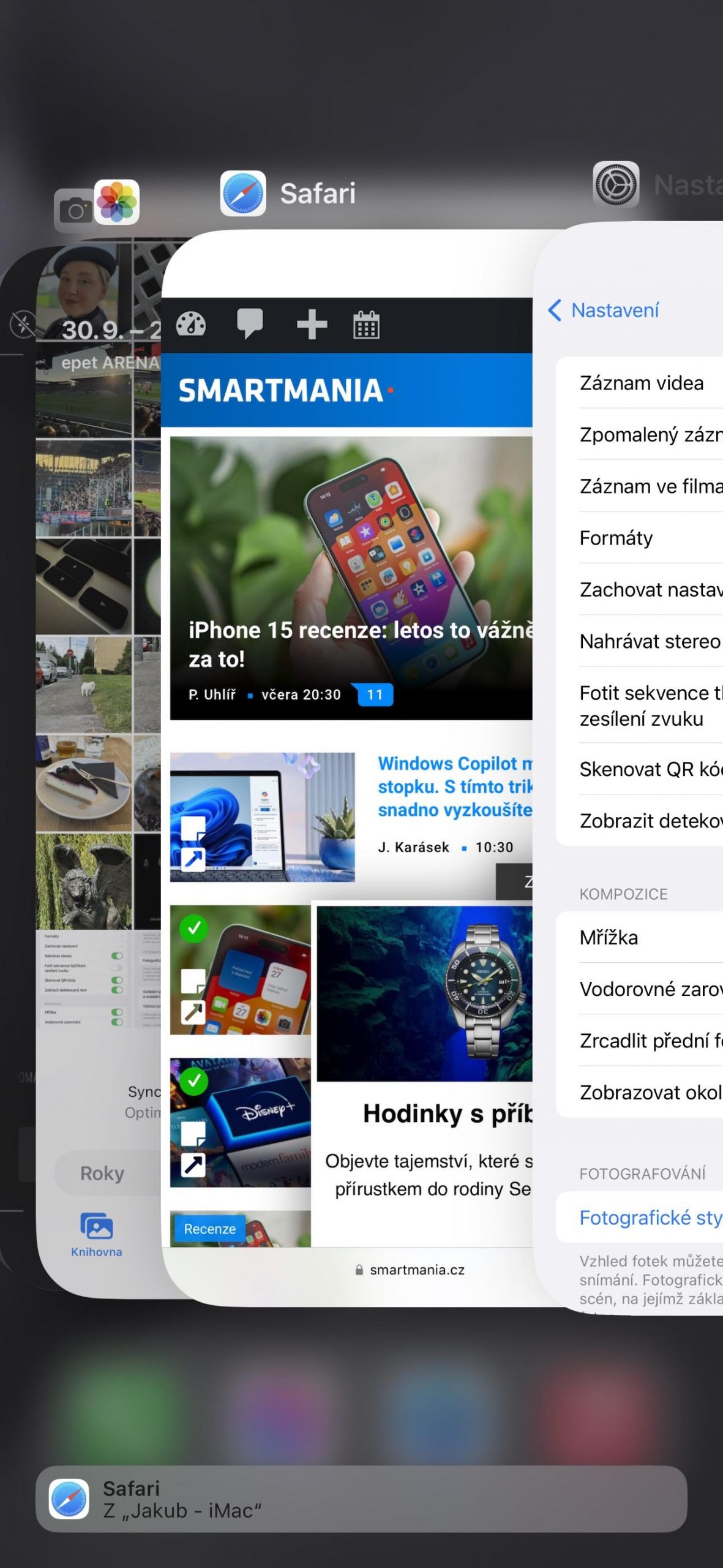Open the Photos app icon

tap(117, 202)
